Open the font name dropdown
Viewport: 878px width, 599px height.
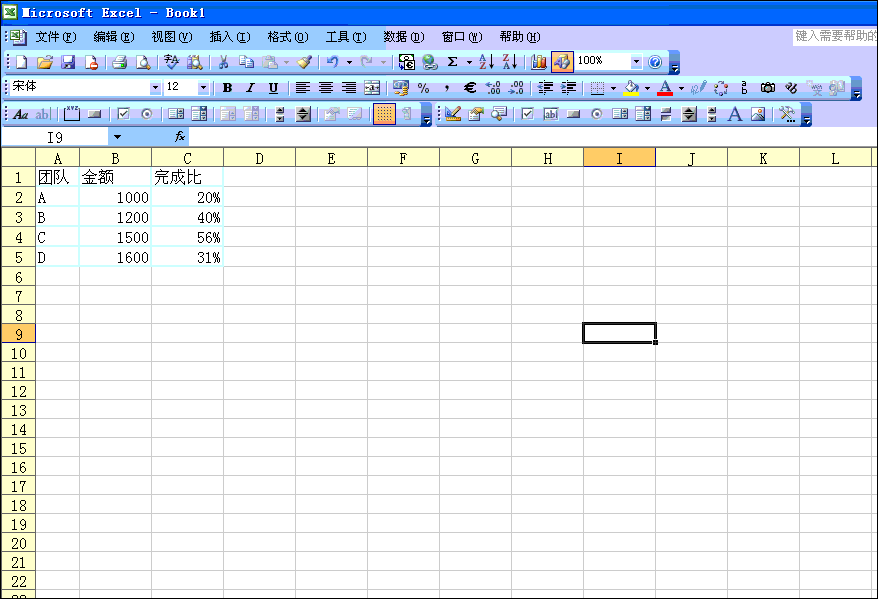point(156,87)
